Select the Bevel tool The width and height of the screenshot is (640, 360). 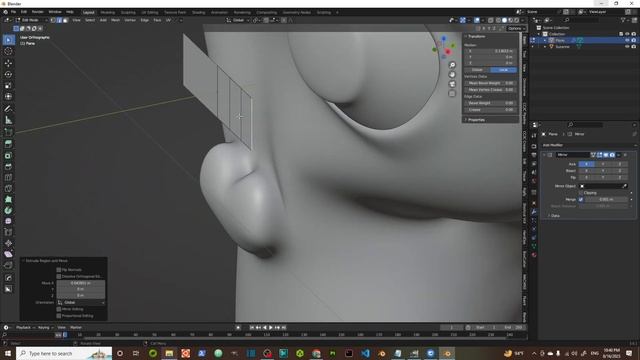coord(8,166)
